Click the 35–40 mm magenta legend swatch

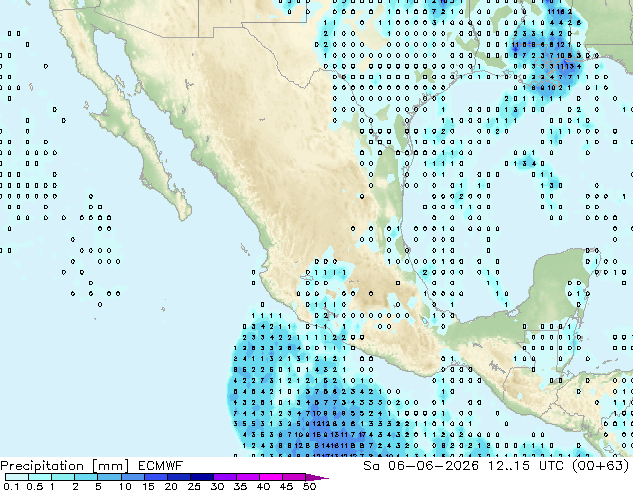pyautogui.click(x=248, y=477)
